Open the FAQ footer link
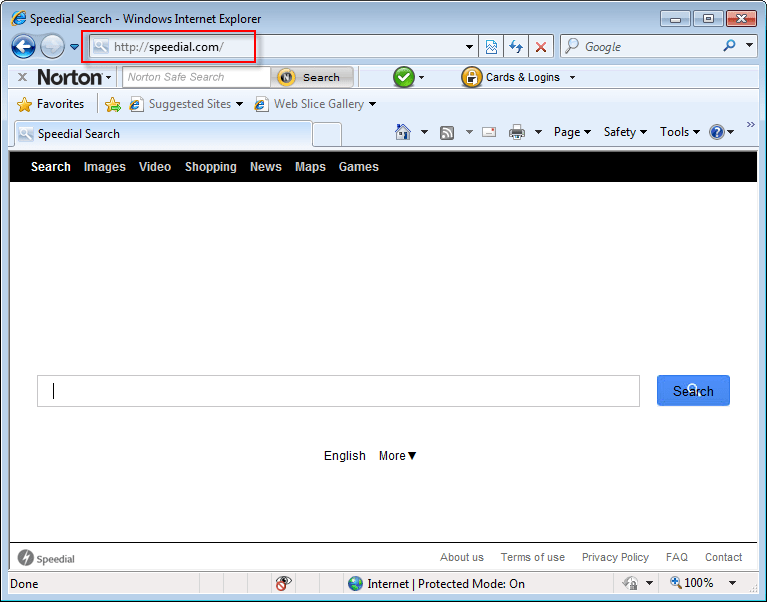This screenshot has width=767, height=602. [x=677, y=557]
